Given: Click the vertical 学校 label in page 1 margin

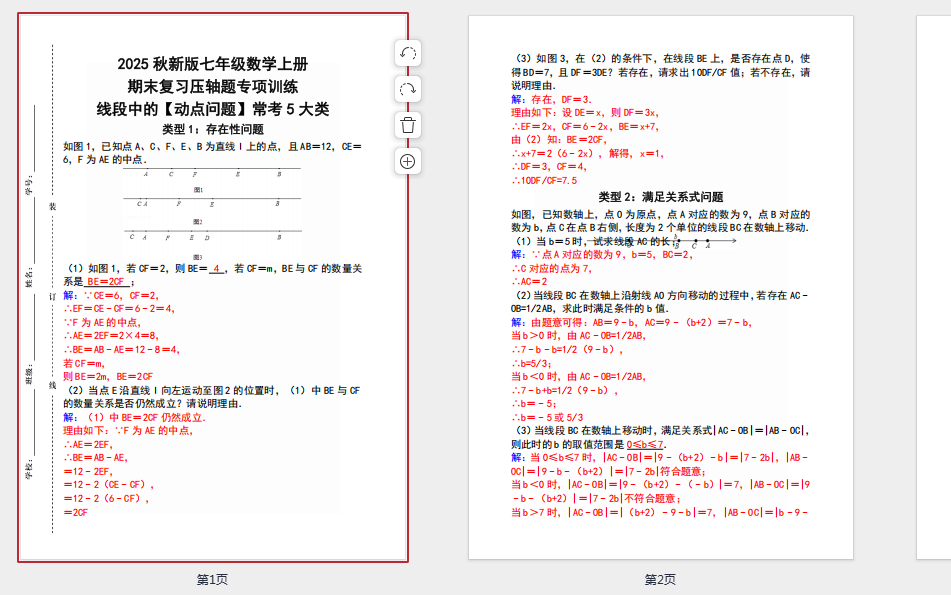Looking at the screenshot, I should (x=29, y=470).
